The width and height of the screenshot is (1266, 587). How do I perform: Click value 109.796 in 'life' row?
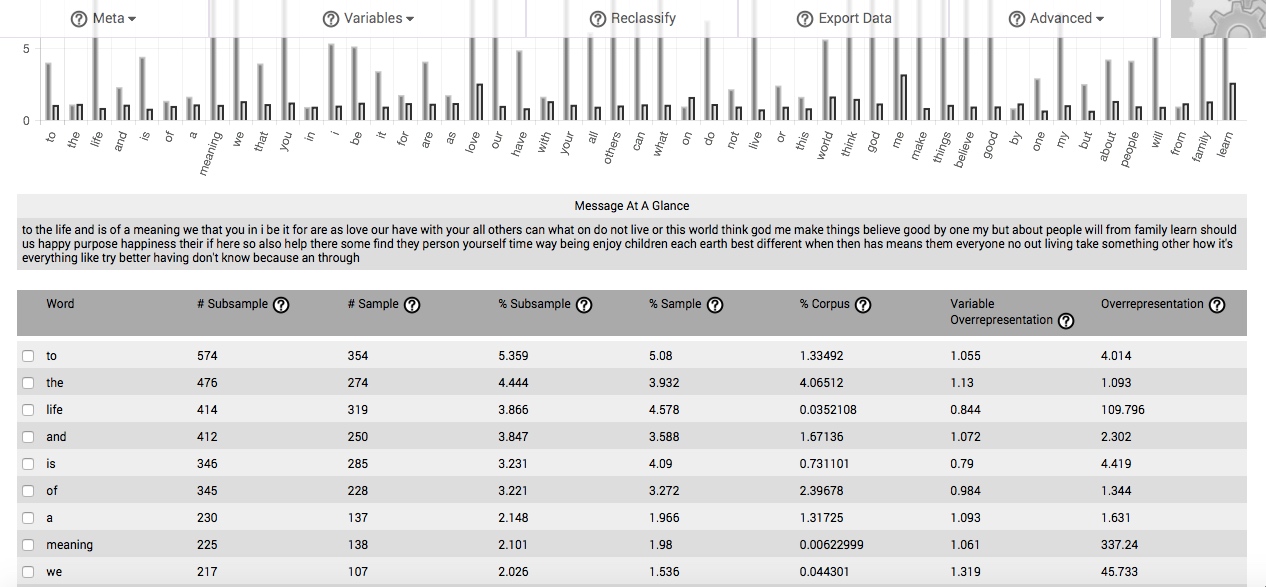tap(1123, 410)
